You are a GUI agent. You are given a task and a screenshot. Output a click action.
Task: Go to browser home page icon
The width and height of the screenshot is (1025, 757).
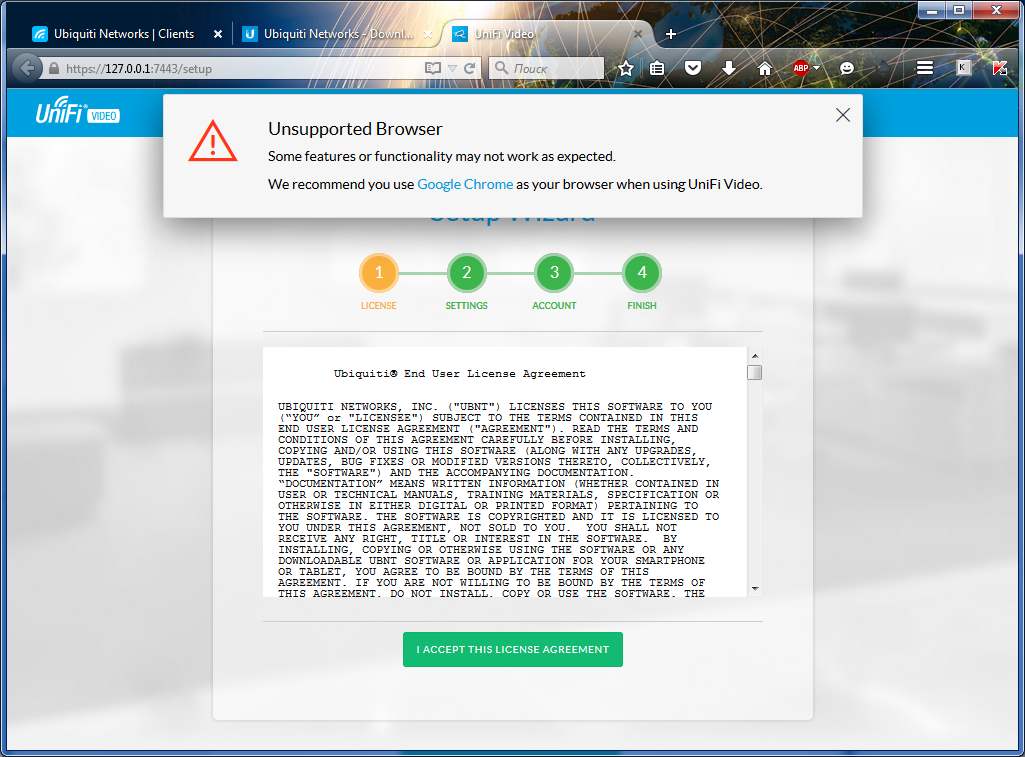(765, 68)
